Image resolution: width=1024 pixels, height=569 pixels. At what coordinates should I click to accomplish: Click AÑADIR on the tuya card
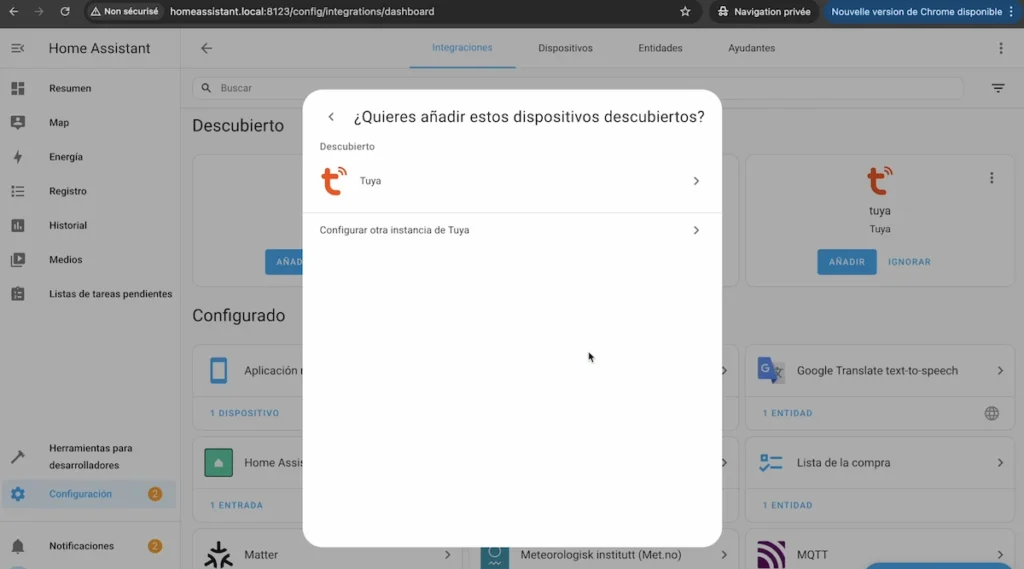point(846,262)
